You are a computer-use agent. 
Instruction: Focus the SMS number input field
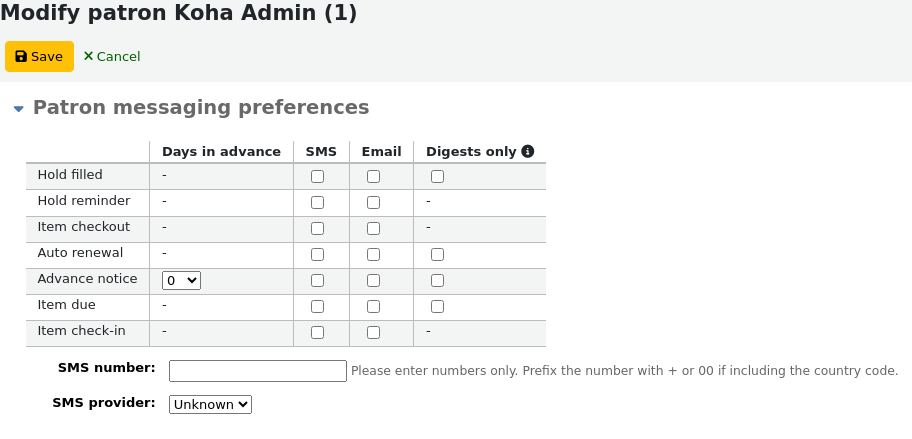(x=258, y=371)
